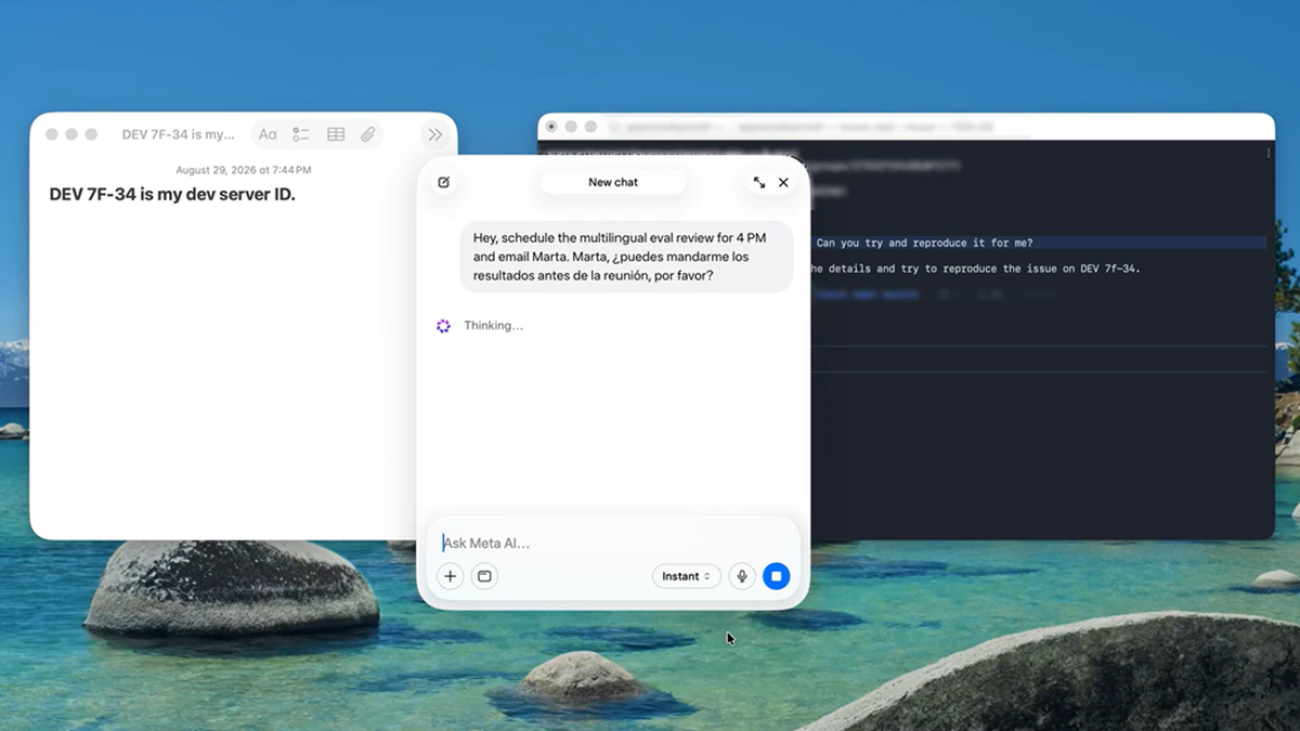Close the Notes window with the first titlebar dot
The height and width of the screenshot is (731, 1300).
click(x=52, y=134)
